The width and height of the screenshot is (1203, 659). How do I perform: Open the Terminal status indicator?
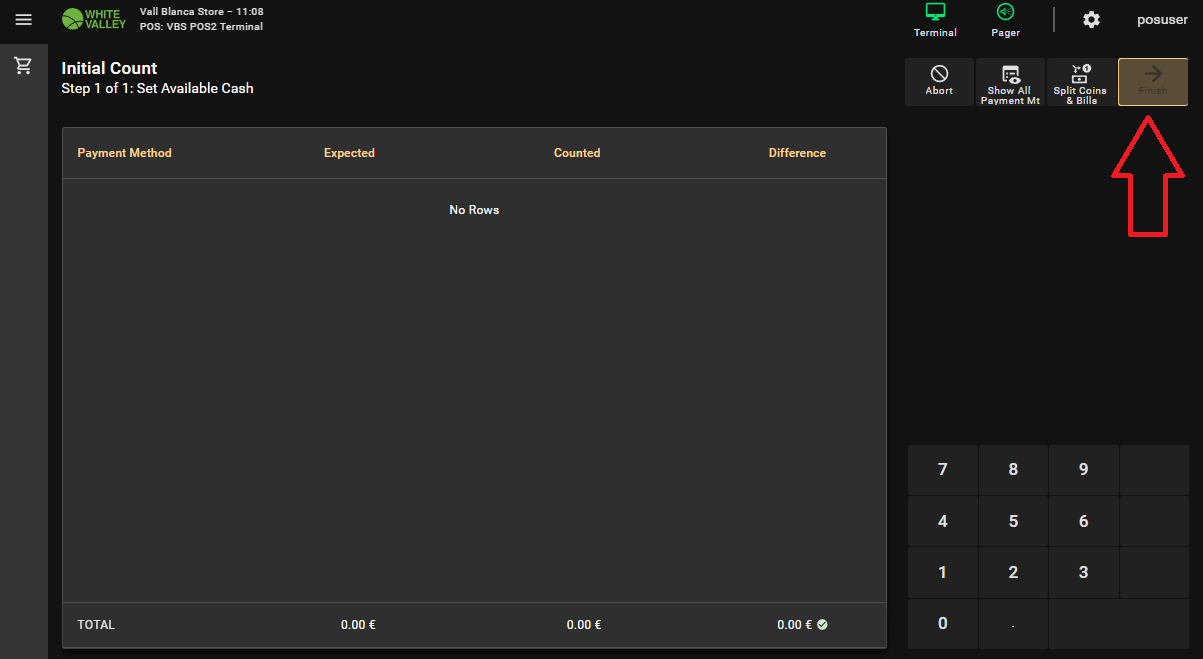click(x=935, y=21)
